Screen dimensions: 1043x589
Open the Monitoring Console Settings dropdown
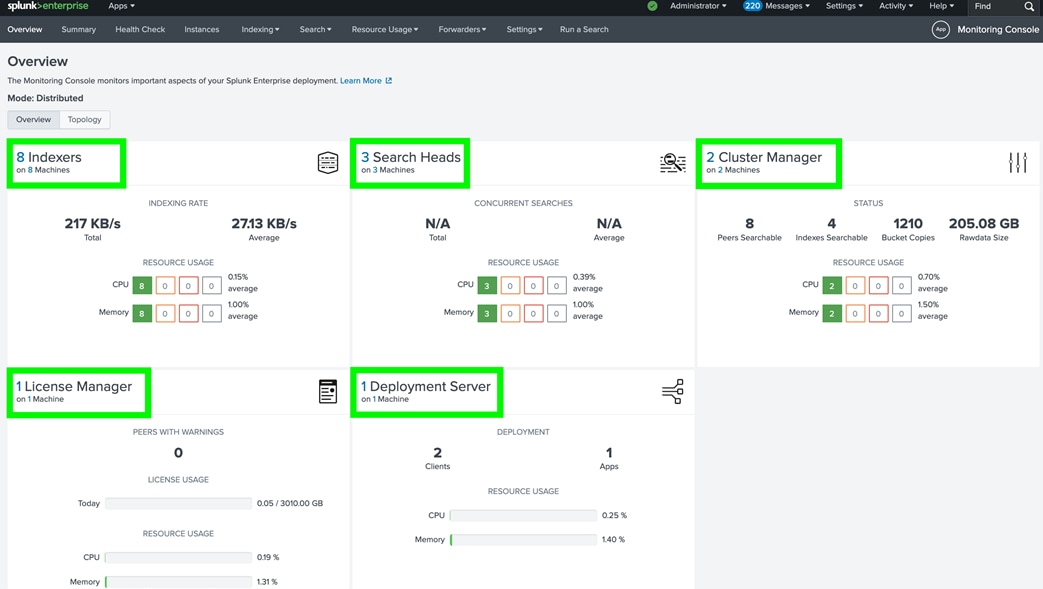click(x=524, y=29)
